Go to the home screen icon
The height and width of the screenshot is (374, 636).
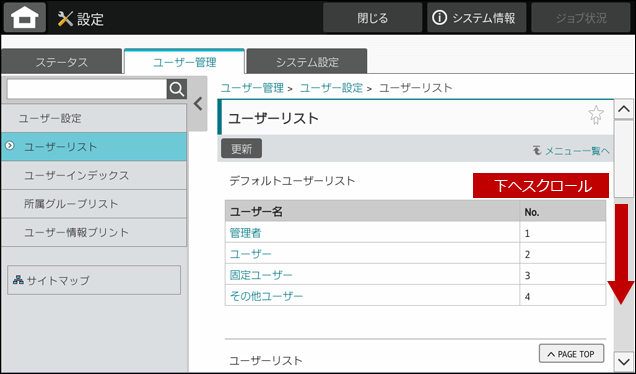click(x=25, y=18)
